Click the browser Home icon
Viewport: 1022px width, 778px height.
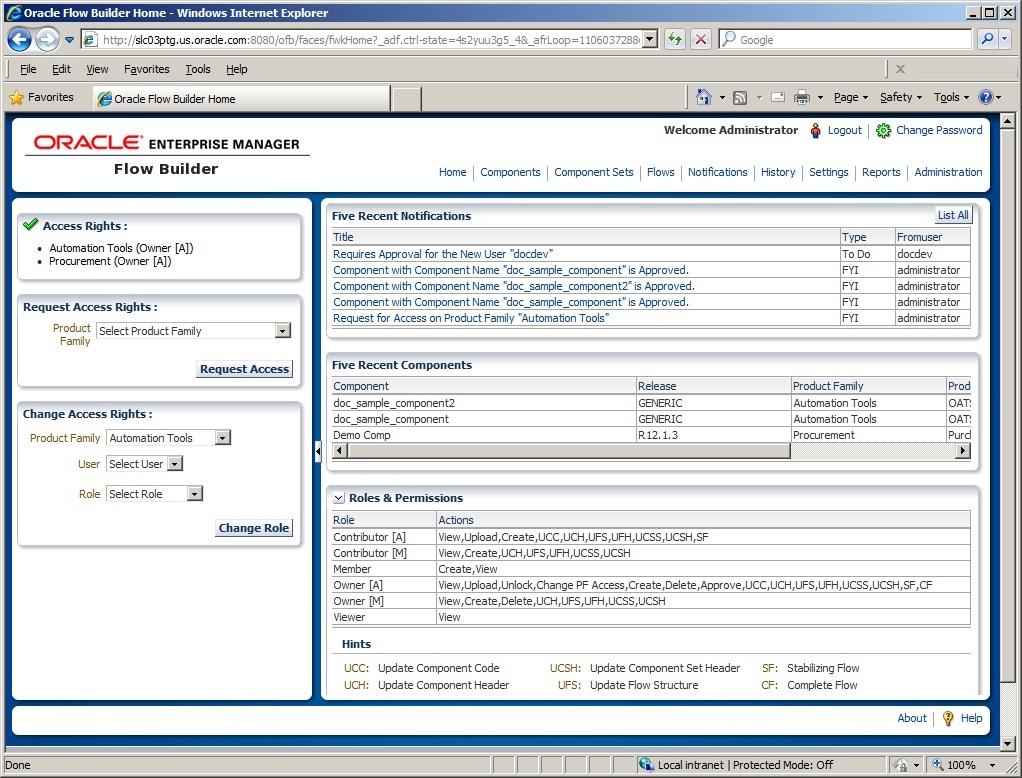click(x=703, y=97)
